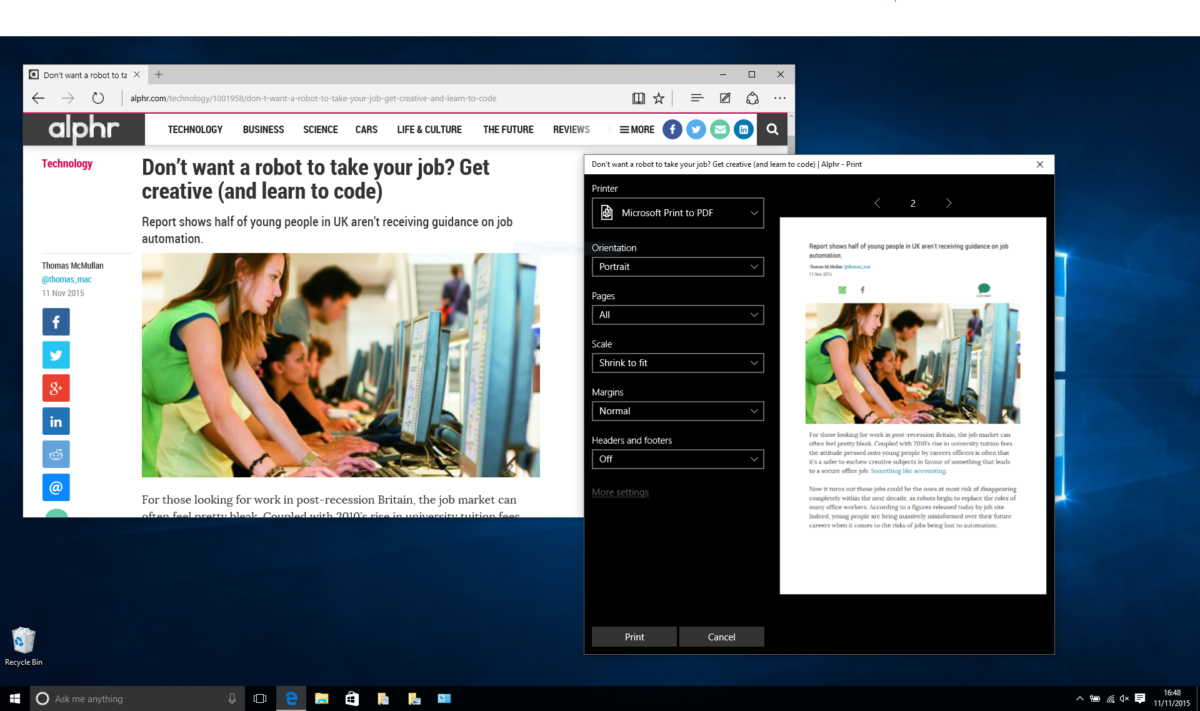Refresh the webpage using the reload icon

click(97, 98)
